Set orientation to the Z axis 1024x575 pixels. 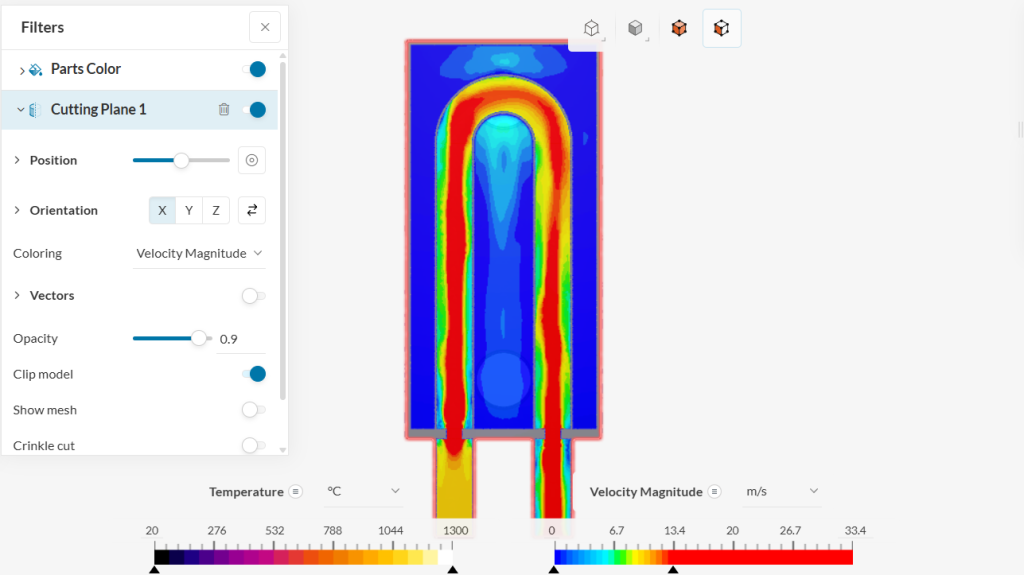point(216,210)
